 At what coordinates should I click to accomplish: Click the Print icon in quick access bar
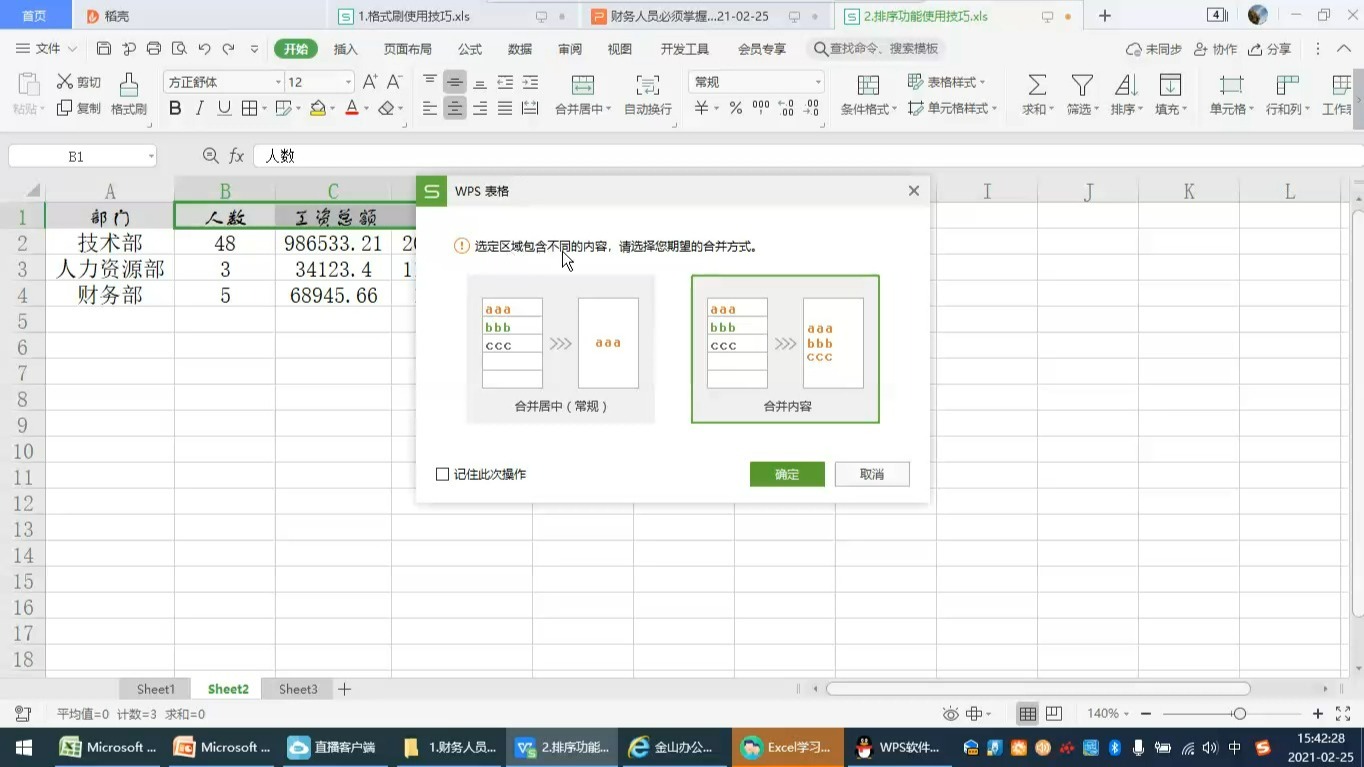154,48
